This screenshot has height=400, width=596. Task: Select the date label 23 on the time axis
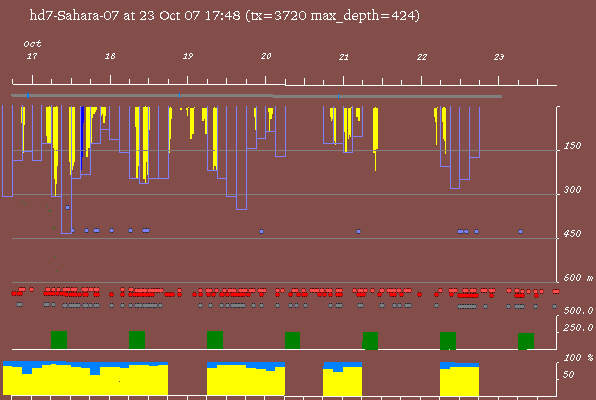point(499,57)
